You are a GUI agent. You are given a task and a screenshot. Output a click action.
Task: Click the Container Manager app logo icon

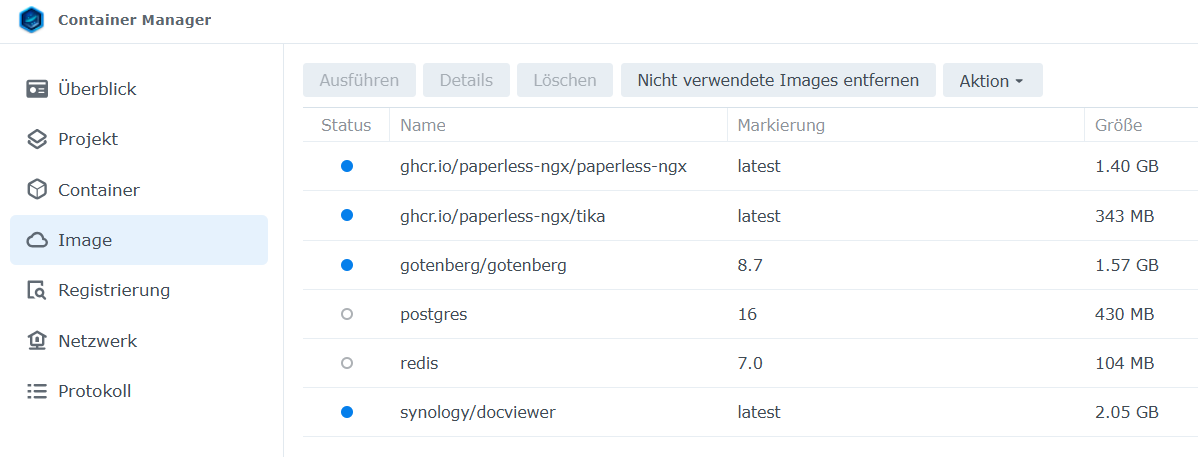[x=32, y=20]
